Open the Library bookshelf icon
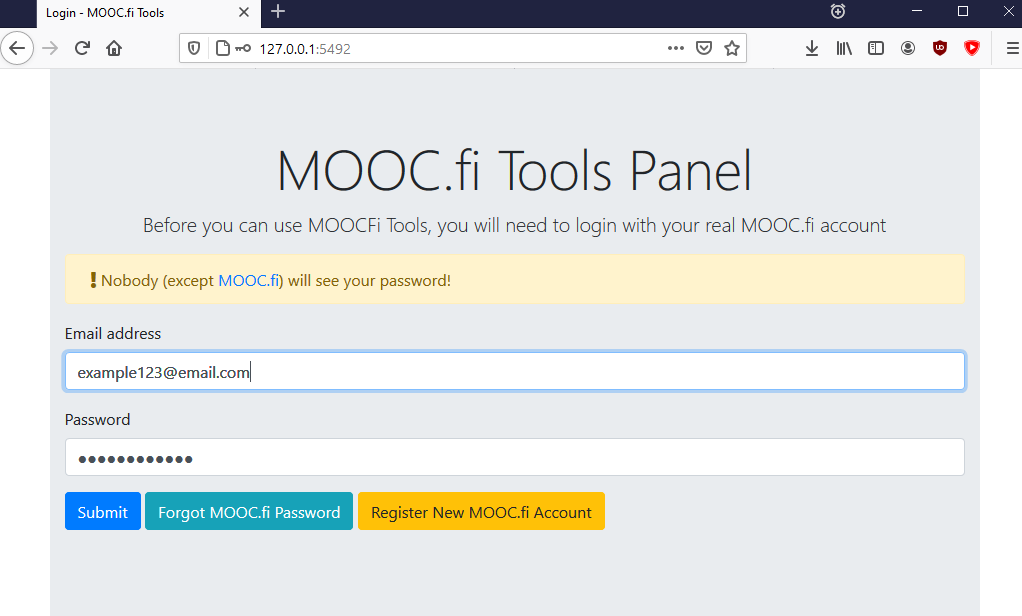Viewport: 1022px width, 616px height. click(844, 48)
